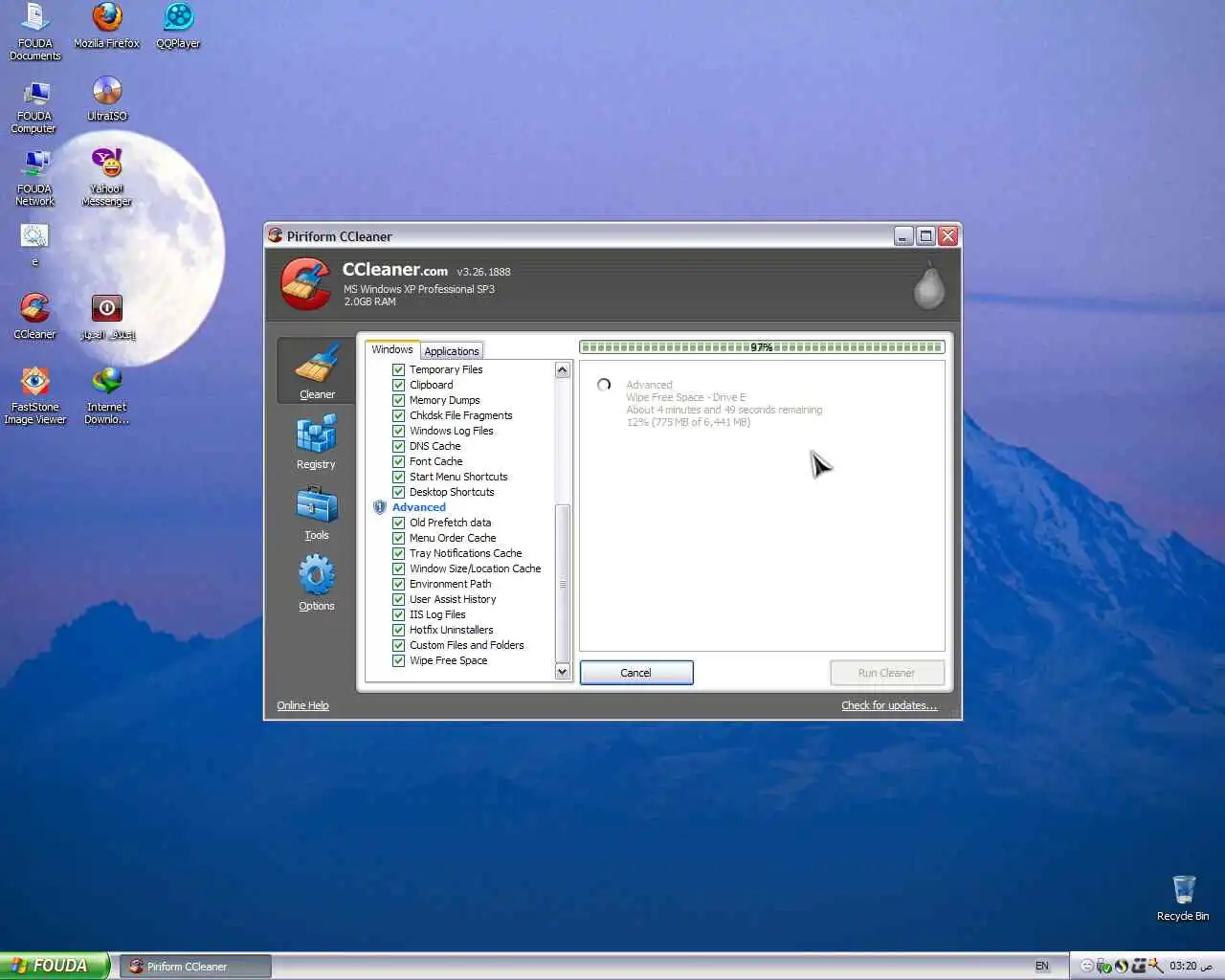Screen dimensions: 1225x980
Task: Click the Advanced shield icon in list
Action: pyautogui.click(x=380, y=507)
